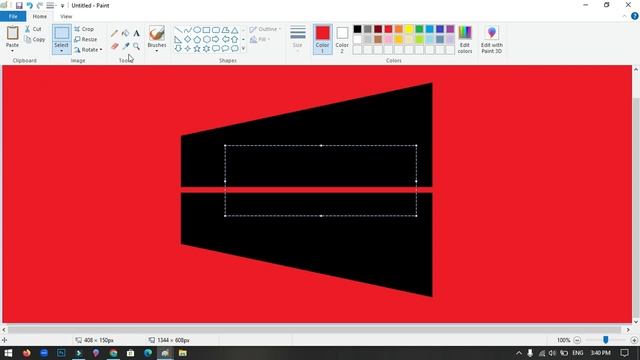This screenshot has width=640, height=360.
Task: Select the Magnifier tool
Action: (x=136, y=46)
